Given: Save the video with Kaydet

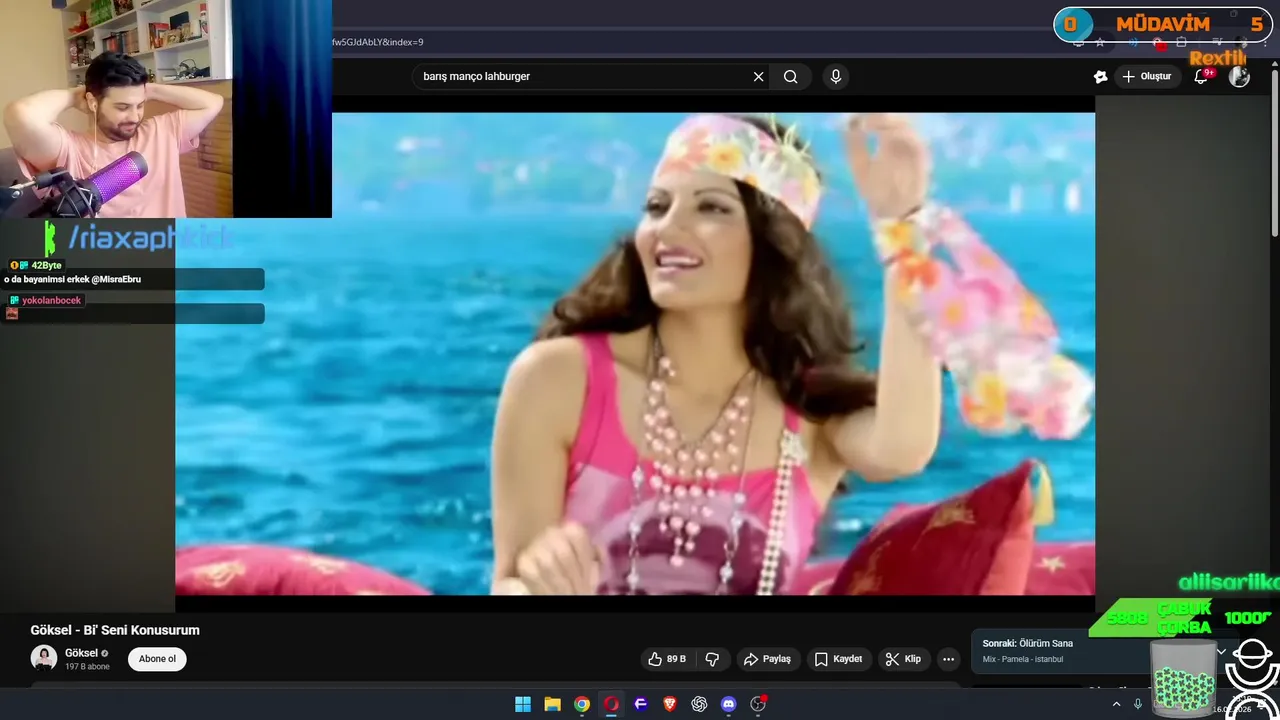Looking at the screenshot, I should (838, 659).
